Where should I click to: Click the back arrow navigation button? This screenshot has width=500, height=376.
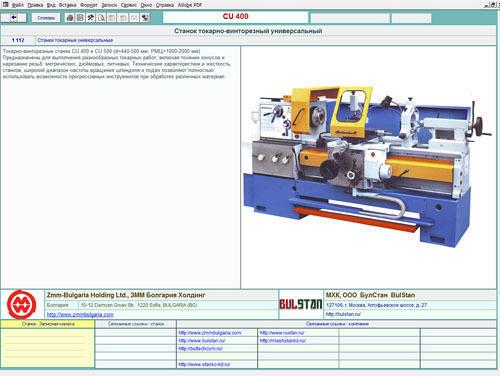pos(14,17)
